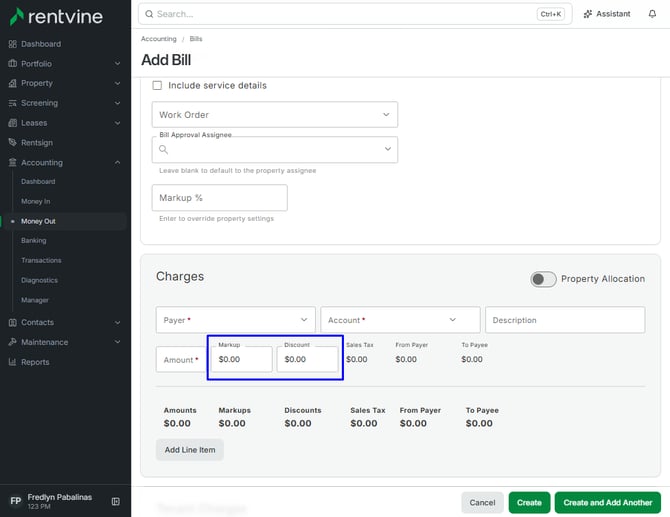Open Reports in sidebar
The width and height of the screenshot is (670, 517).
point(35,362)
